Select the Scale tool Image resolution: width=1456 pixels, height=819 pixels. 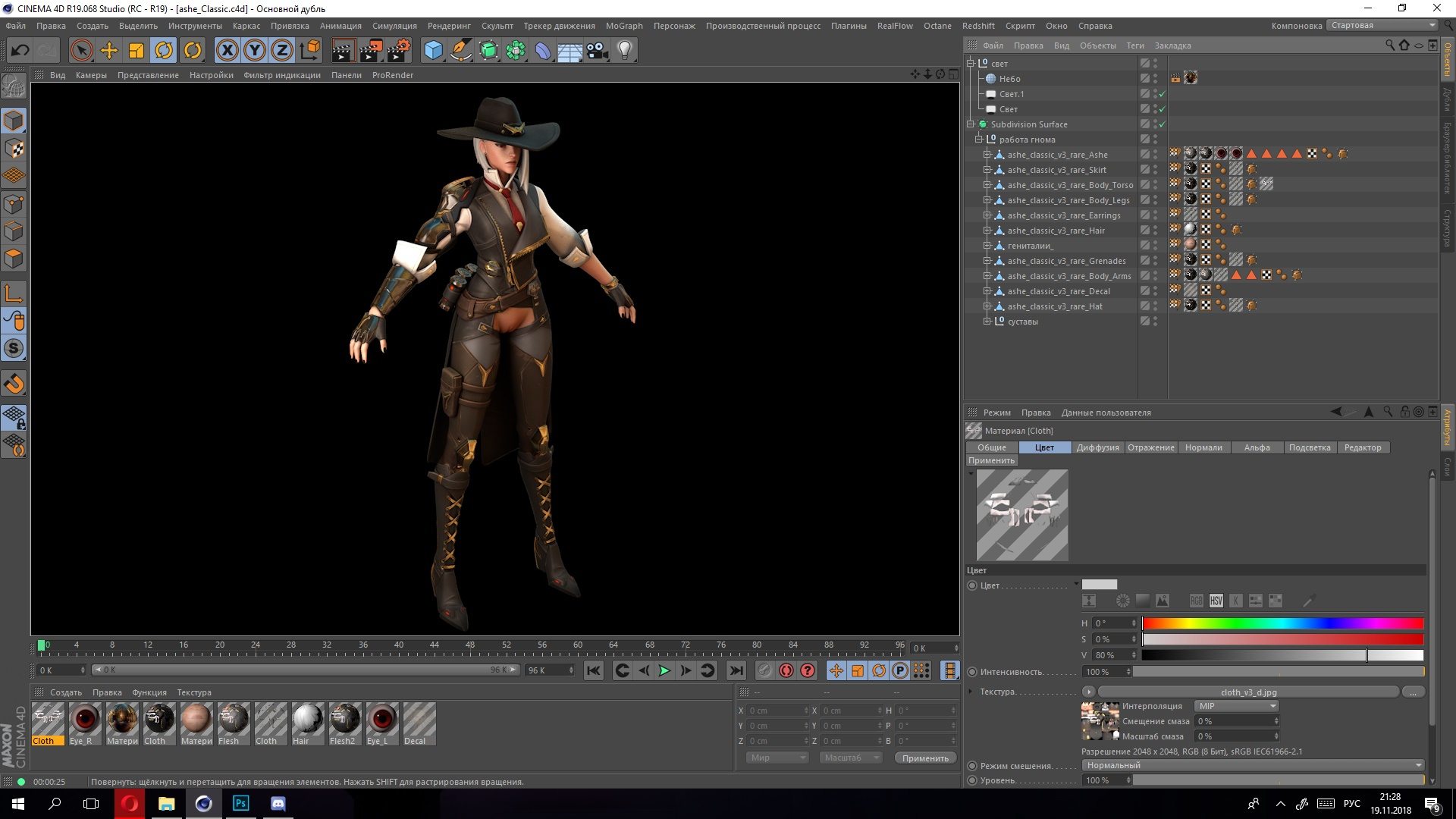tap(136, 51)
